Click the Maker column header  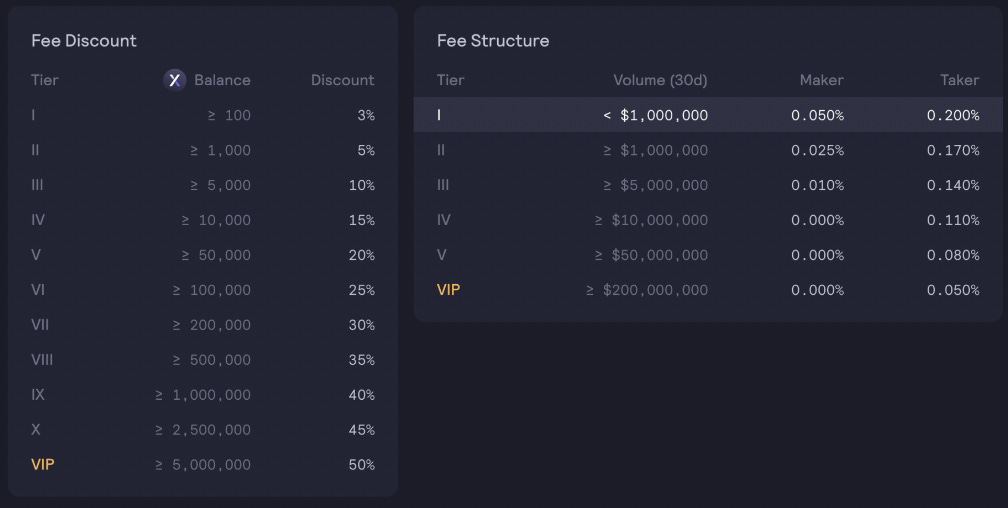(x=822, y=80)
